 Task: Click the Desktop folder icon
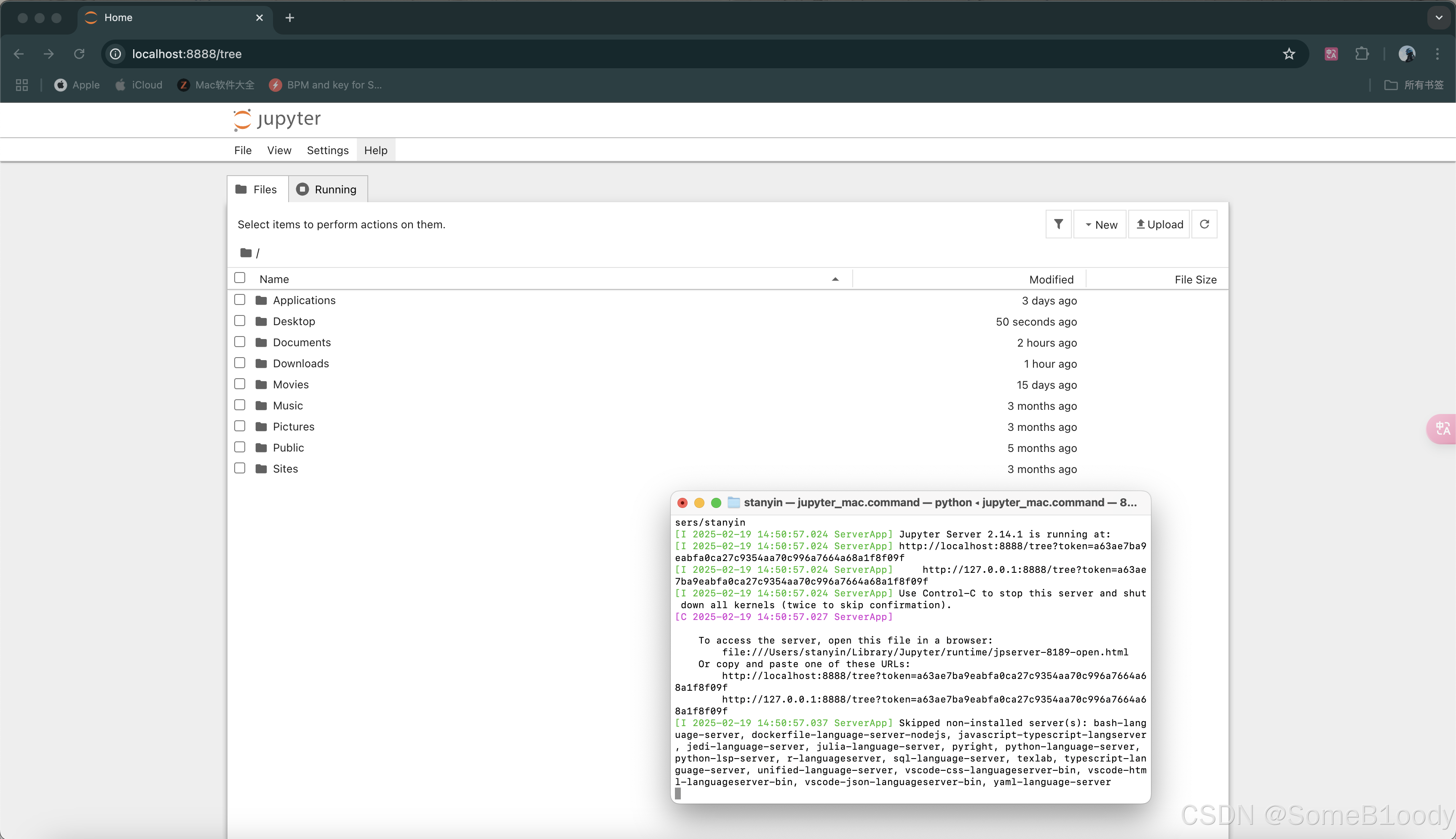click(x=261, y=321)
